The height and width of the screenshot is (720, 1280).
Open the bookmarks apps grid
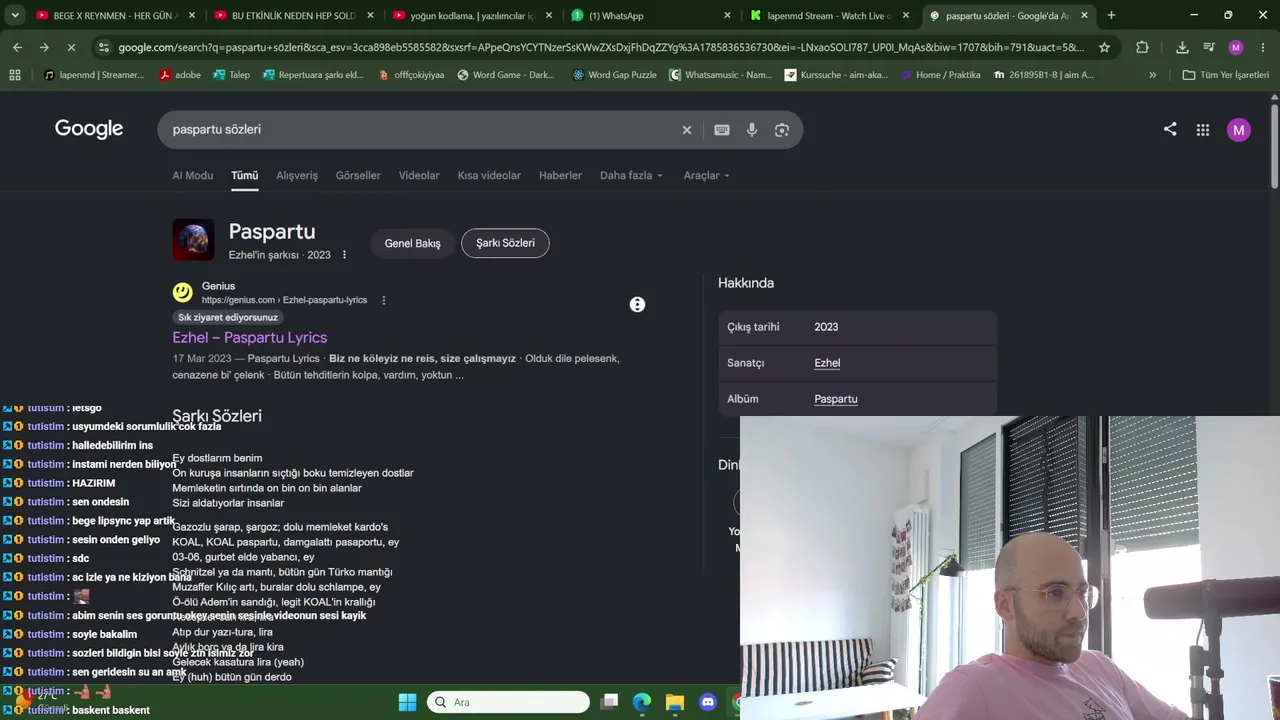(x=15, y=75)
